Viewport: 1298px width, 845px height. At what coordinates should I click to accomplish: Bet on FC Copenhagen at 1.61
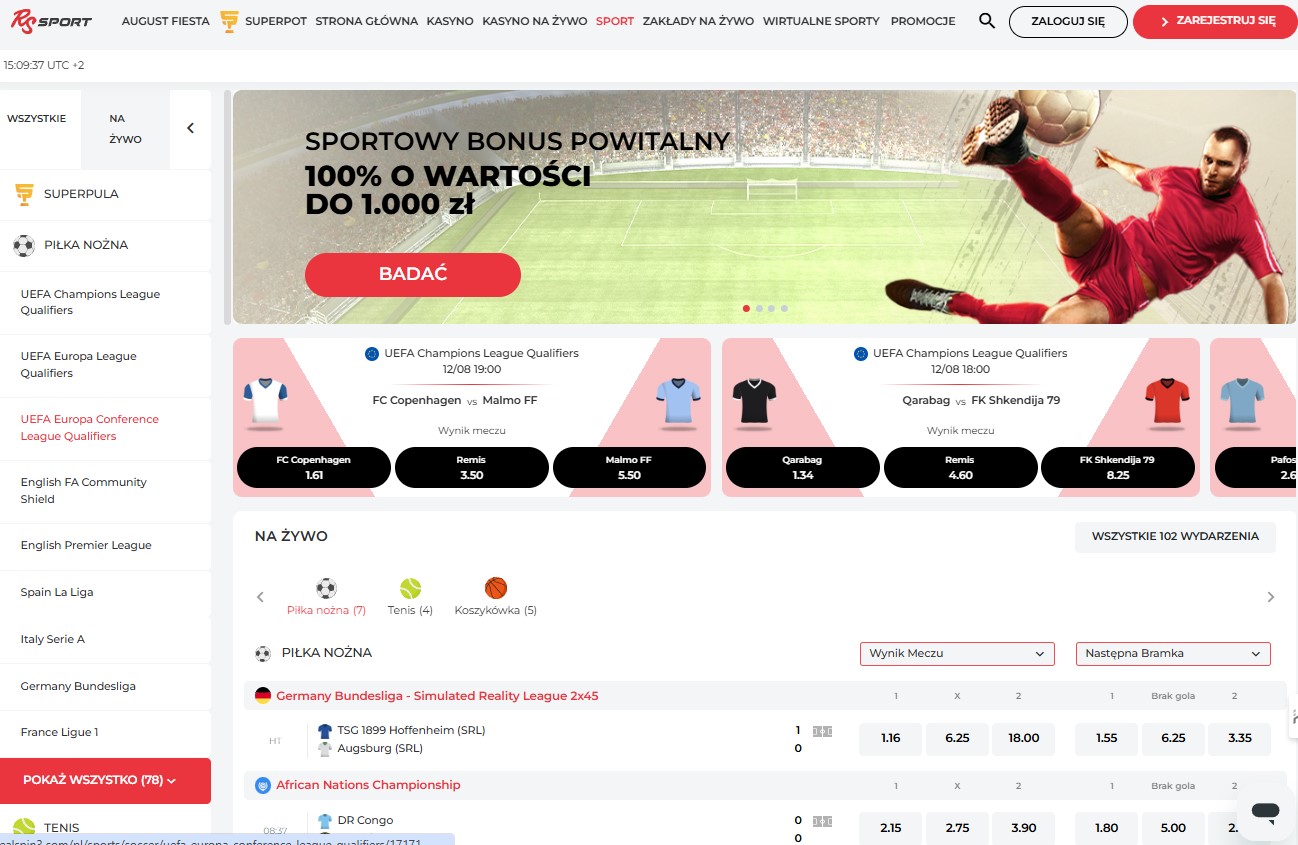(x=314, y=467)
